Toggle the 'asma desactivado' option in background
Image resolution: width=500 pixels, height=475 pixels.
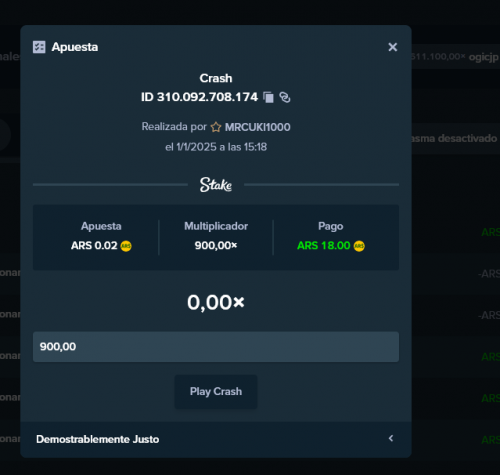[454, 138]
